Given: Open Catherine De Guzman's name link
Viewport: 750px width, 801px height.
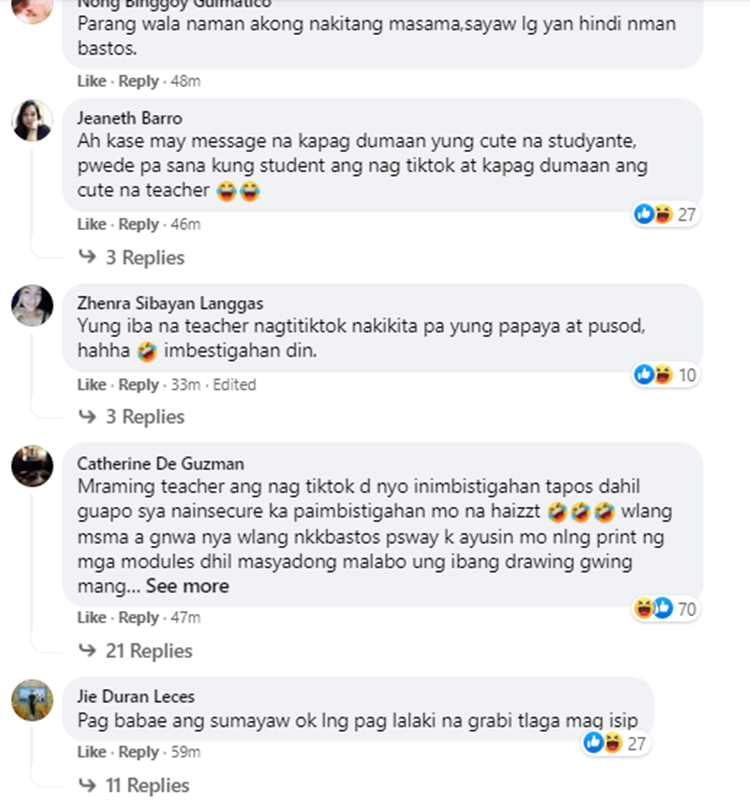Looking at the screenshot, I should tap(160, 463).
